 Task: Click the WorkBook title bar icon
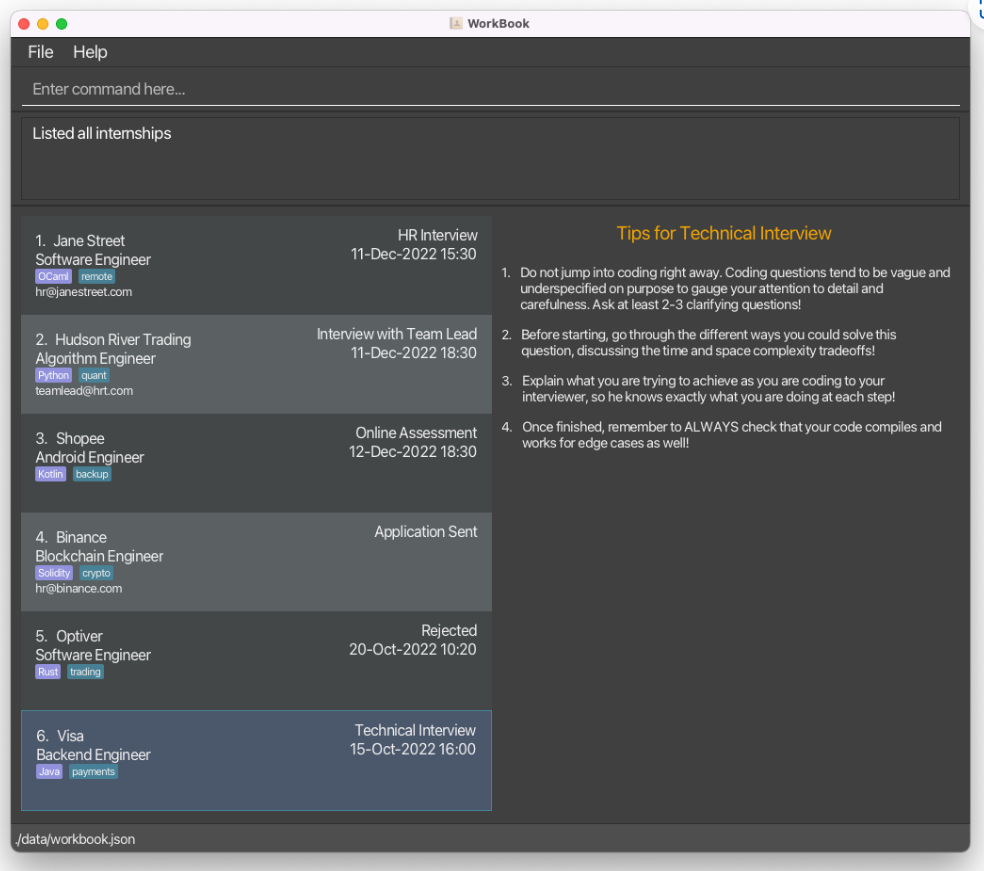[456, 23]
